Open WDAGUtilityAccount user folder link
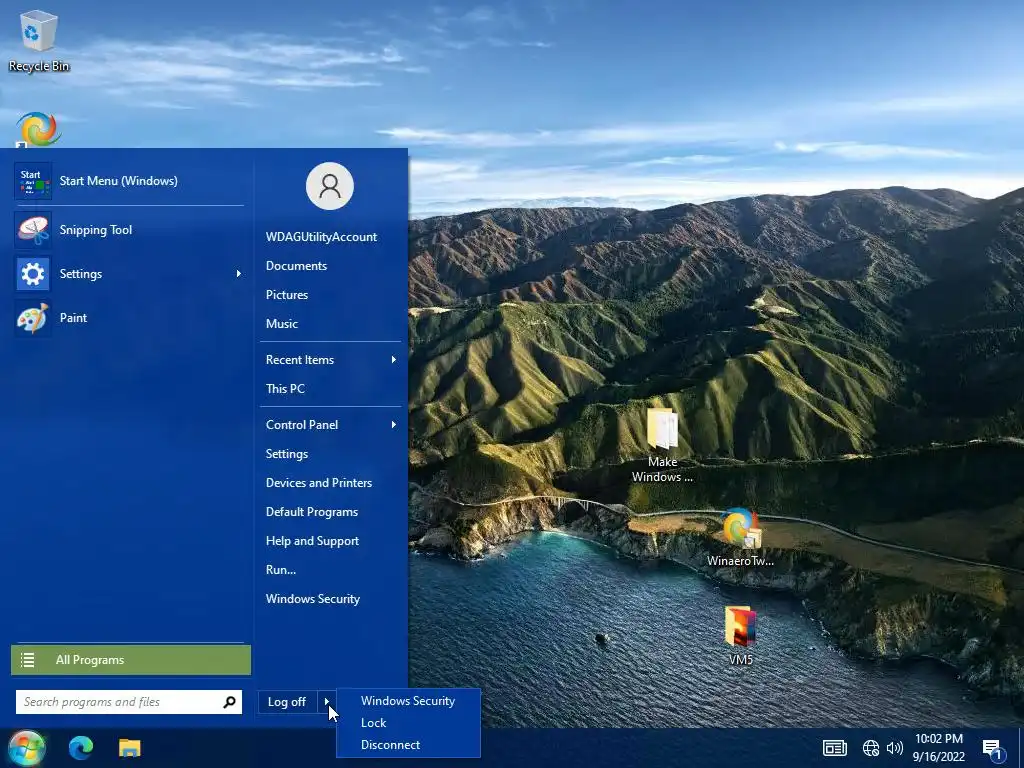Screen dimensions: 1024x768 pyautogui.click(x=321, y=237)
